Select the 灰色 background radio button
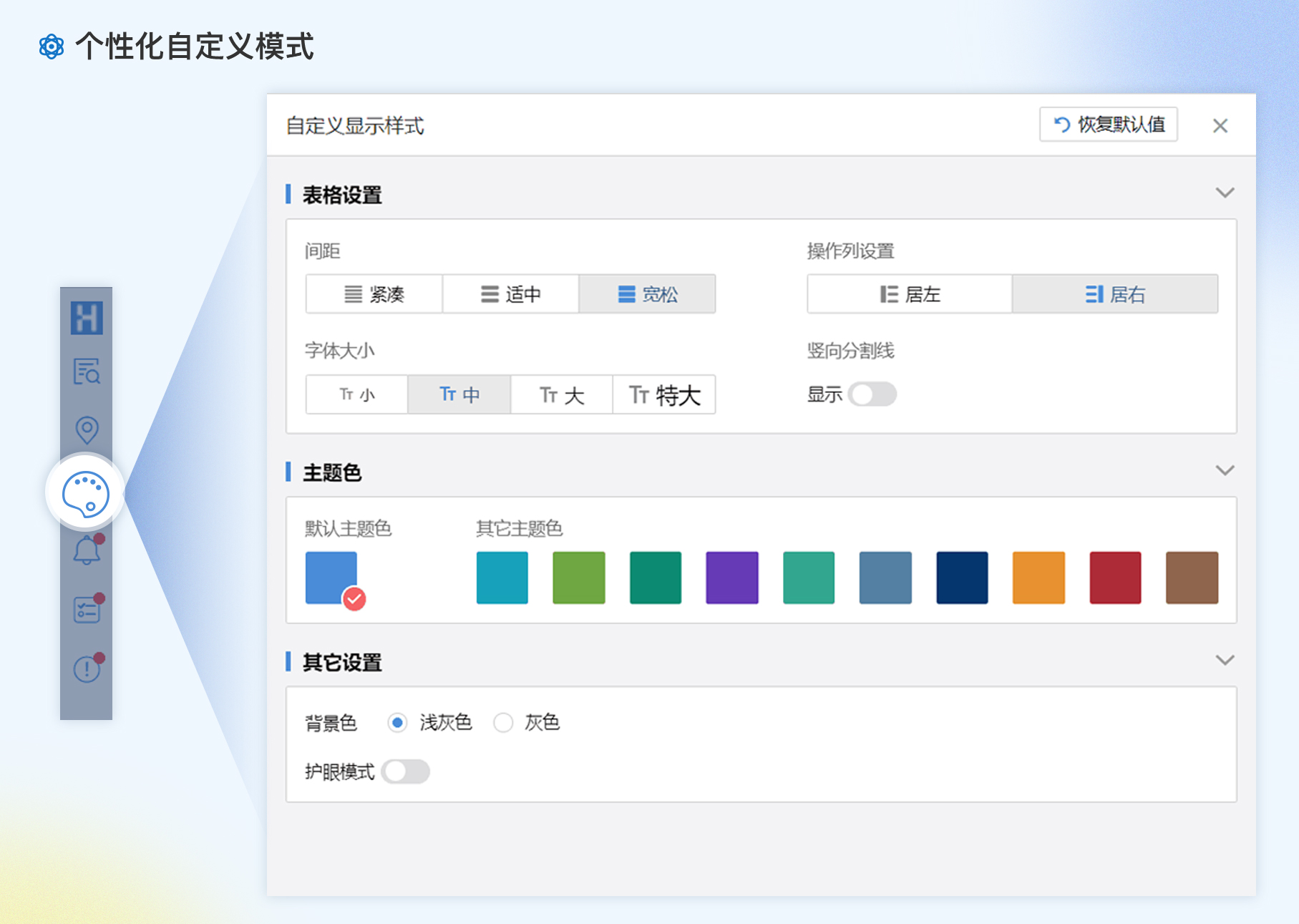Image resolution: width=1299 pixels, height=924 pixels. 503,723
